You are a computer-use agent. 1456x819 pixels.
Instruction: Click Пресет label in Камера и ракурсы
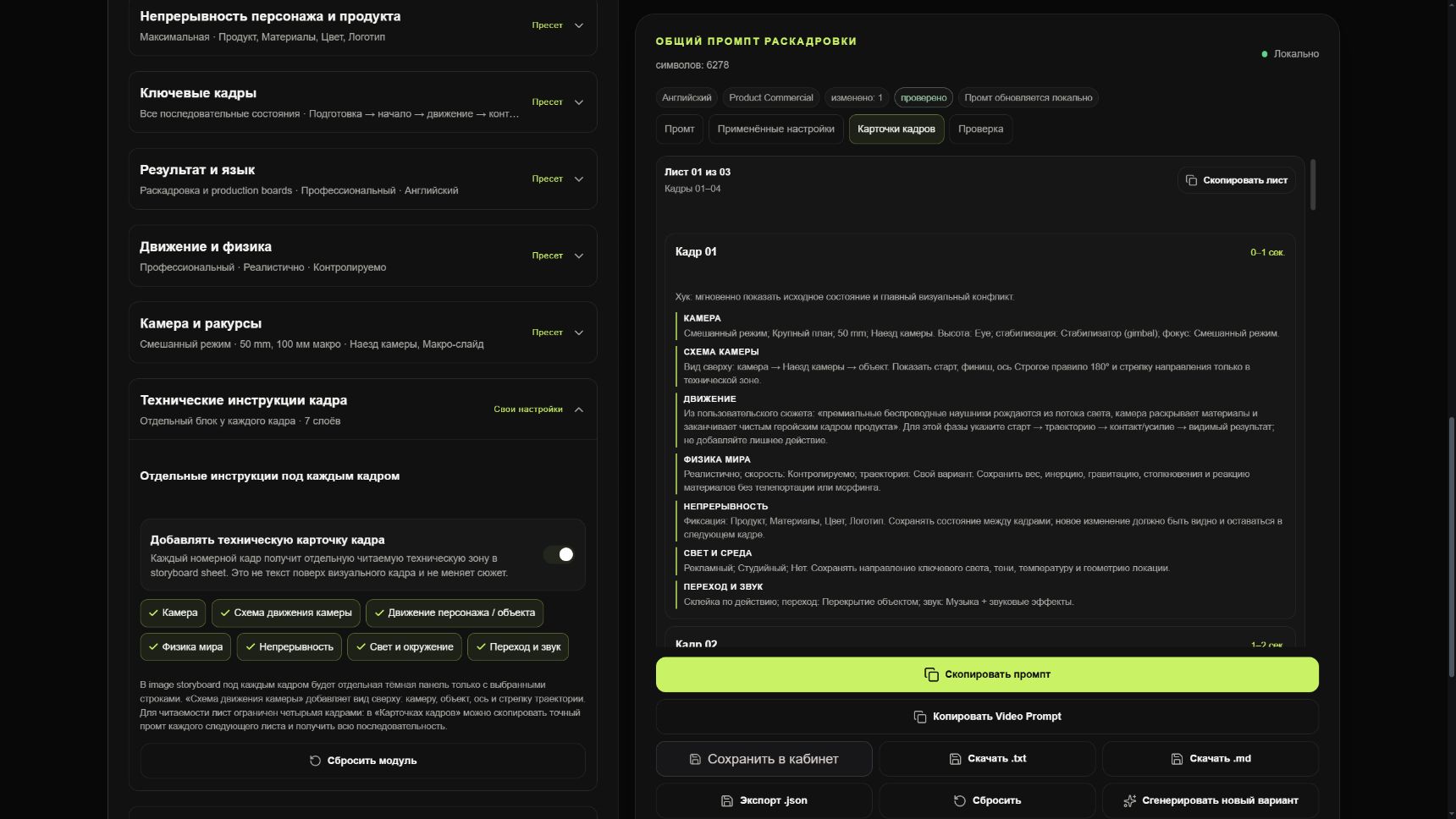pyautogui.click(x=548, y=333)
